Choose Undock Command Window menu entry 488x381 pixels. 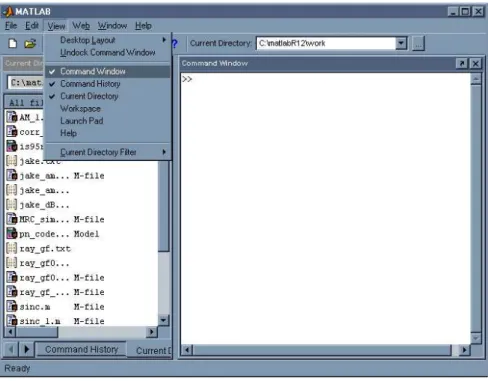click(x=107, y=53)
